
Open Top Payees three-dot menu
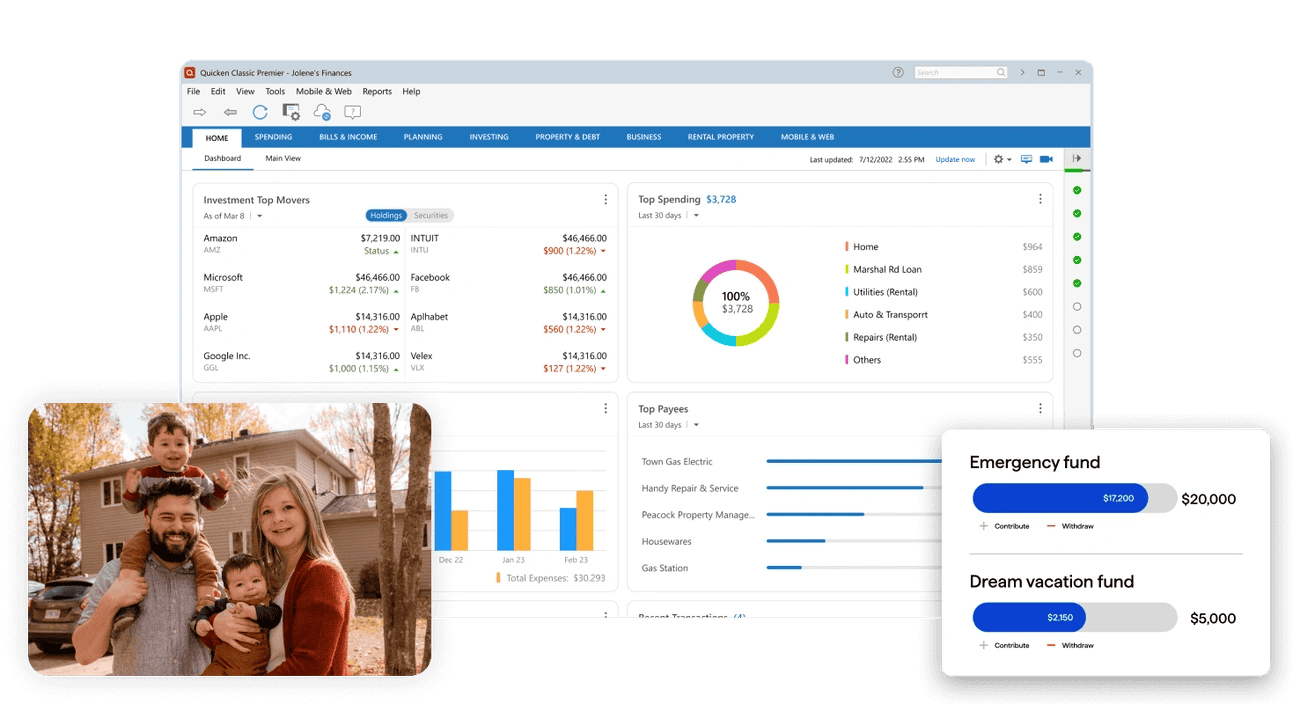pyautogui.click(x=1040, y=408)
